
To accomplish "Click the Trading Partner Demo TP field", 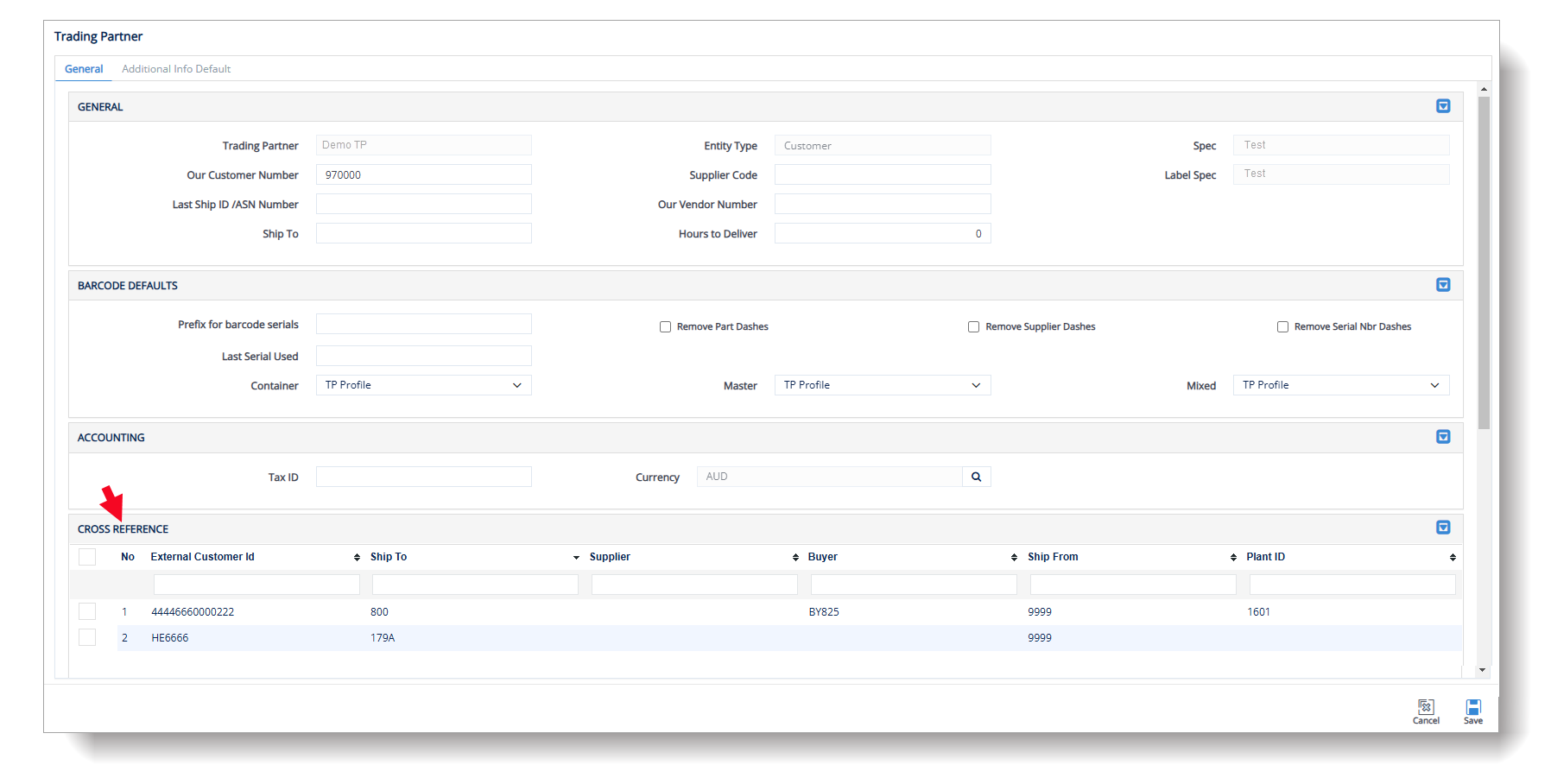I will point(423,145).
